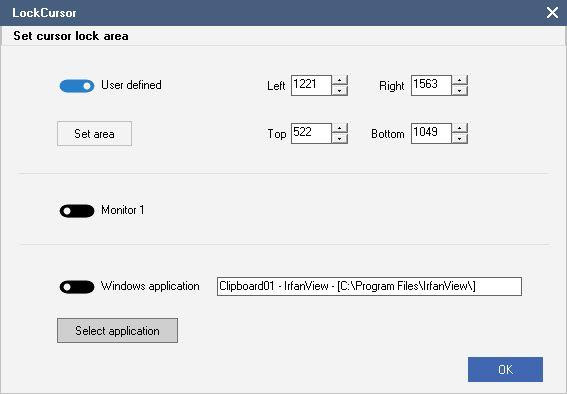
Task: Increase the Right value with up arrow
Action: click(x=460, y=80)
